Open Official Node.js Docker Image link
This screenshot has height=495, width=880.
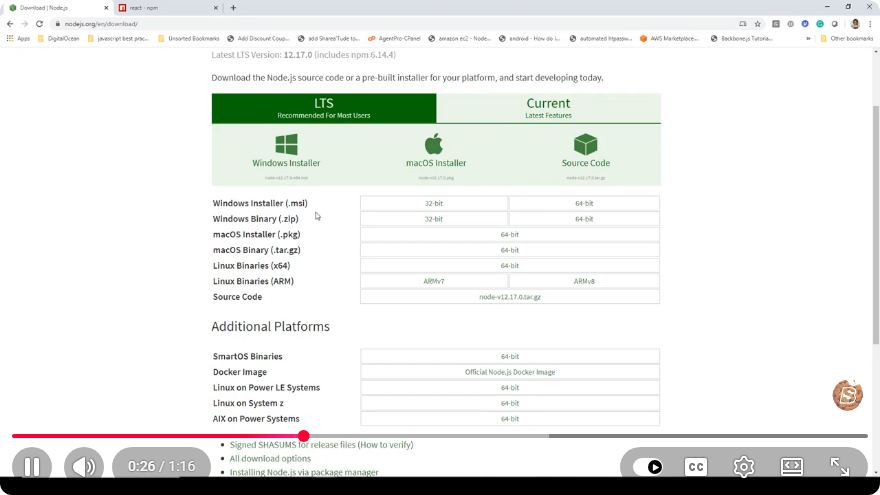click(510, 372)
